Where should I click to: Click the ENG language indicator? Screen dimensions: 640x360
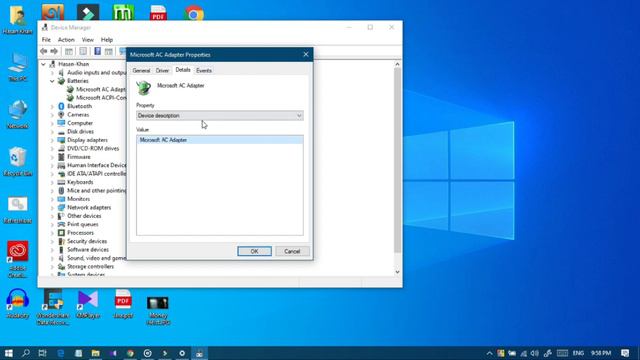coord(578,353)
